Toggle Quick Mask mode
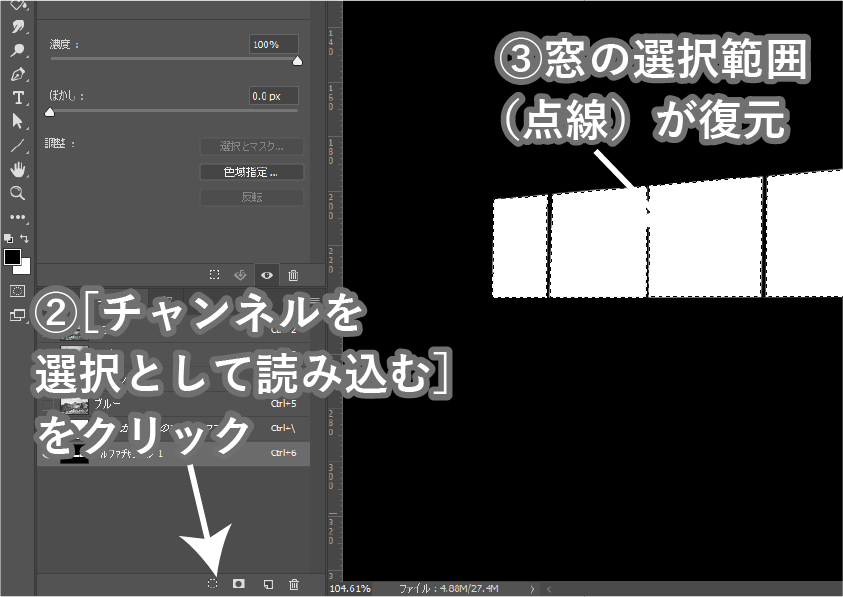 18,292
